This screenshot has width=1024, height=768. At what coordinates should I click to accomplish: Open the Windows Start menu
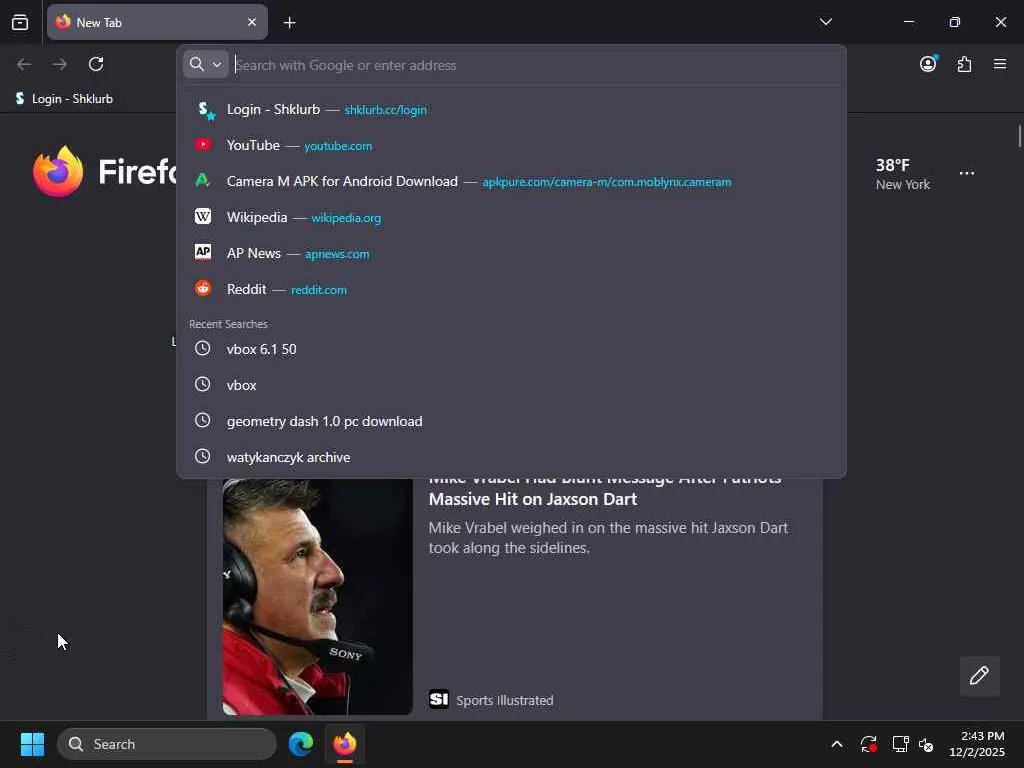click(x=32, y=744)
